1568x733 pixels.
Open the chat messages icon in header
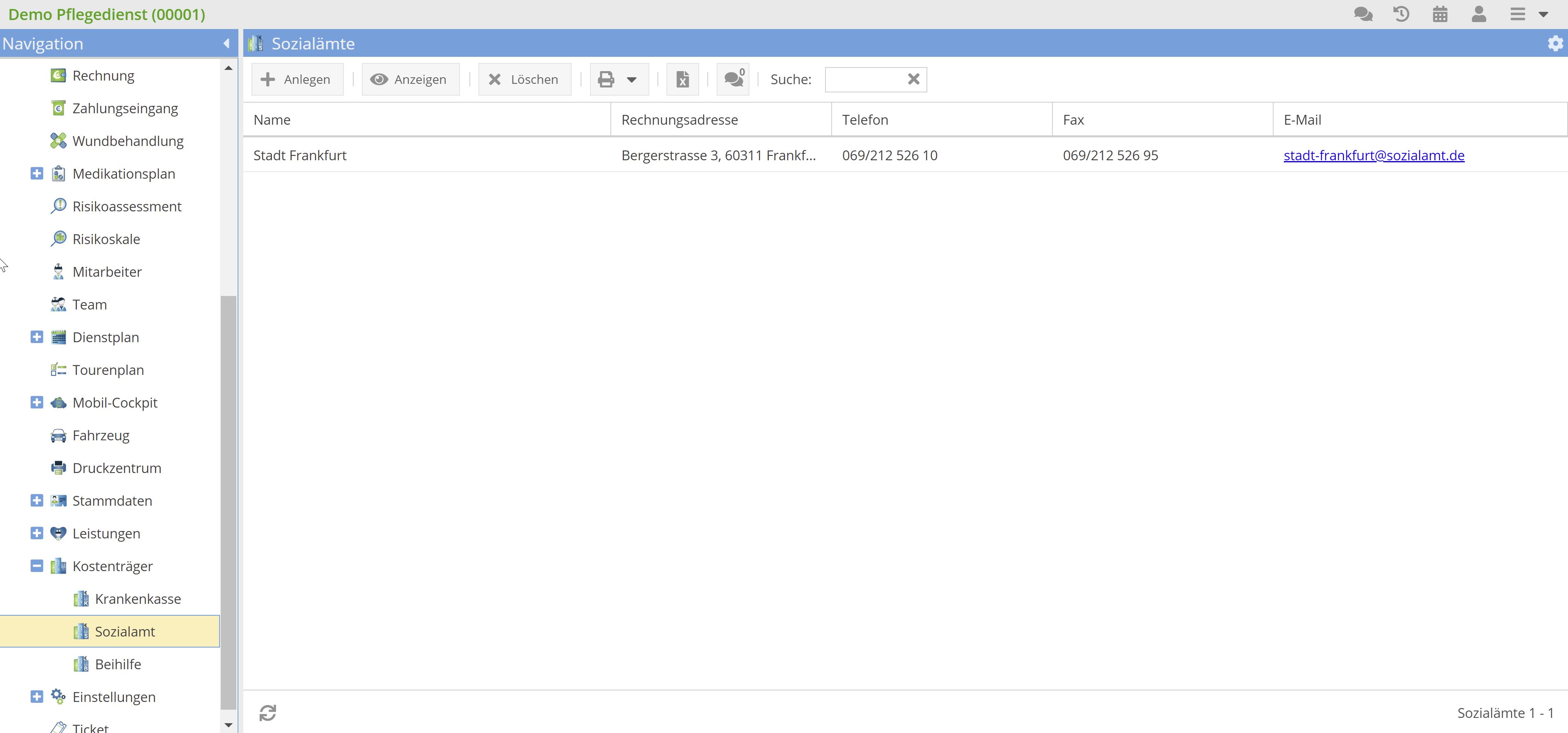pyautogui.click(x=1363, y=14)
